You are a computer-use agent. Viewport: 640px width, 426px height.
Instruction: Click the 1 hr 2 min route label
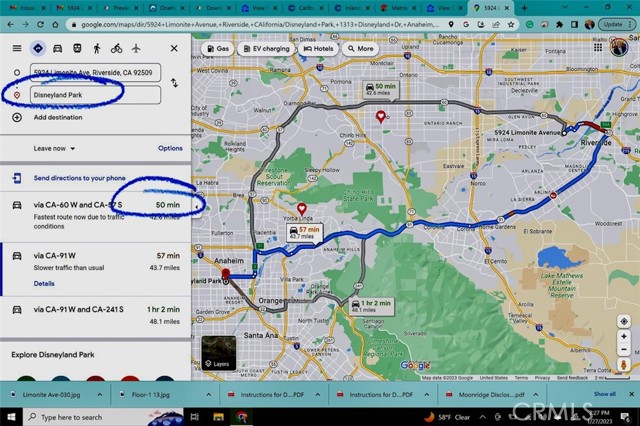372,306
